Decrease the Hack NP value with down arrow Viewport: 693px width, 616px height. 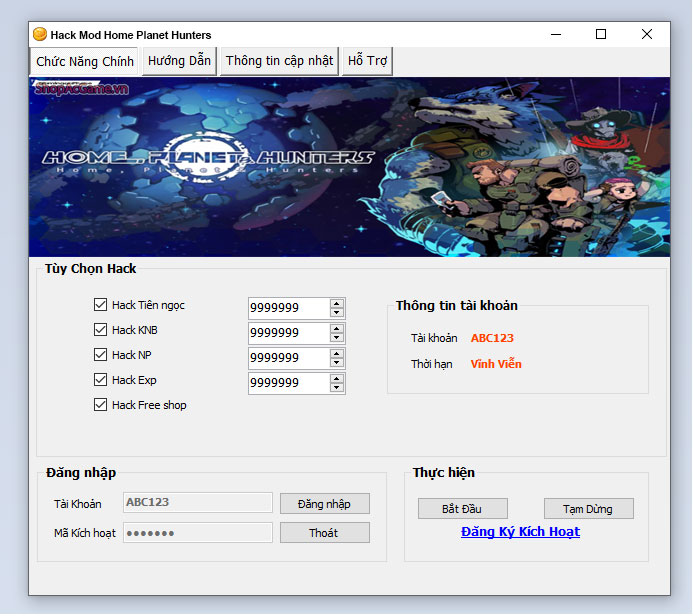pos(337,363)
